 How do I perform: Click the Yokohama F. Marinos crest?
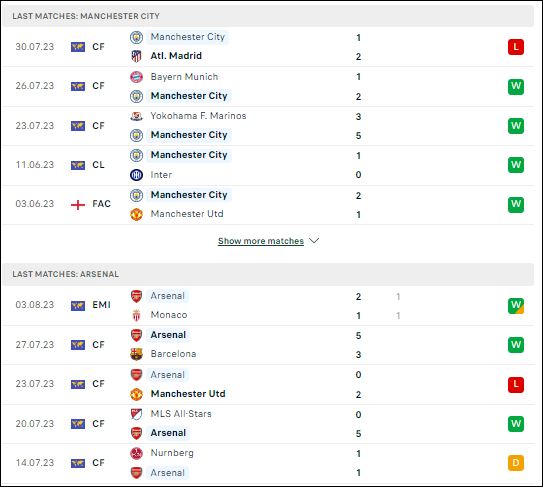[136, 116]
